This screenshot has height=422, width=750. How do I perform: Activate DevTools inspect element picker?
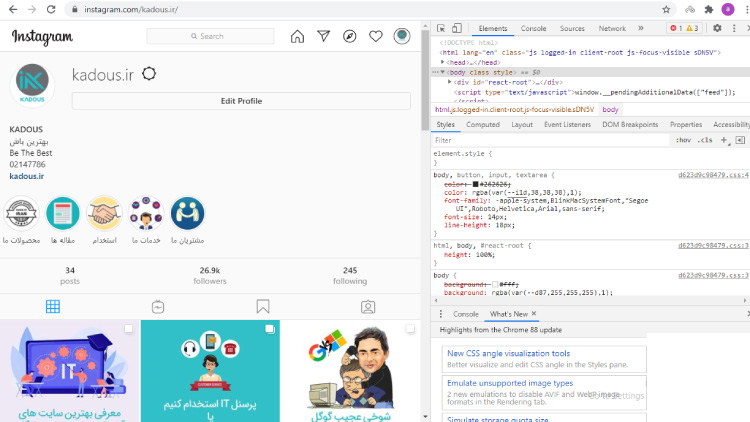click(x=443, y=29)
